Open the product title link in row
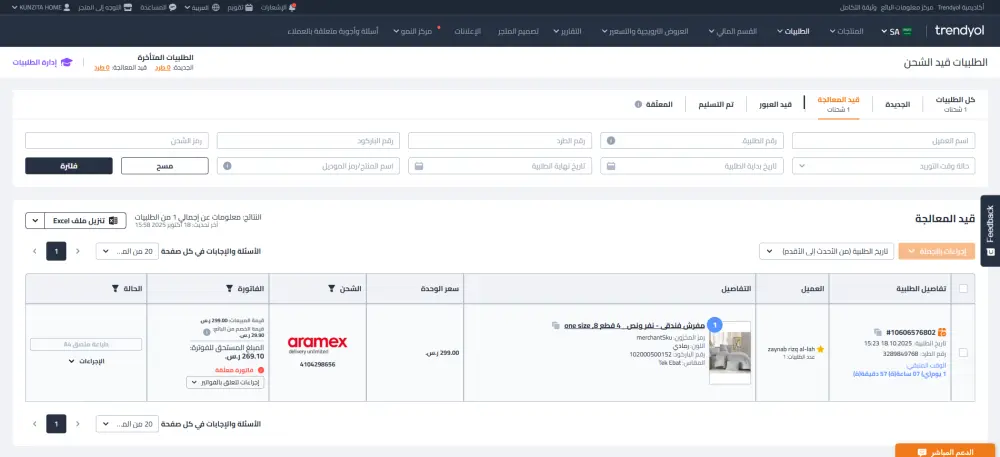The image size is (1000, 457). pos(635,325)
